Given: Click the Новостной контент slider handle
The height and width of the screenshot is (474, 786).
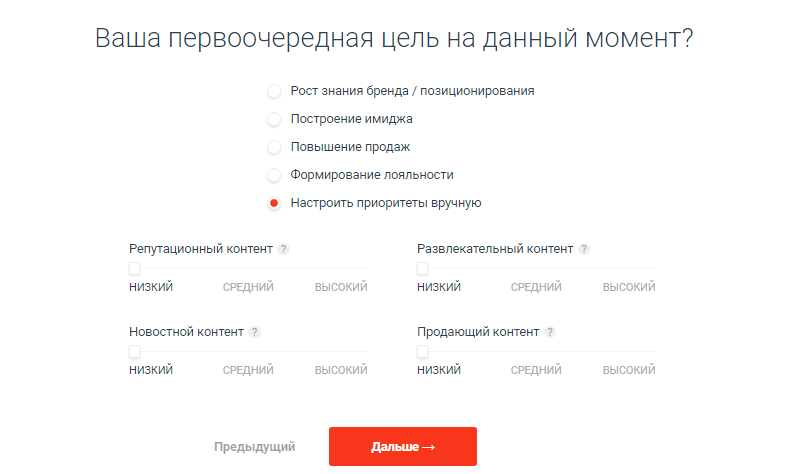Looking at the screenshot, I should point(134,352).
